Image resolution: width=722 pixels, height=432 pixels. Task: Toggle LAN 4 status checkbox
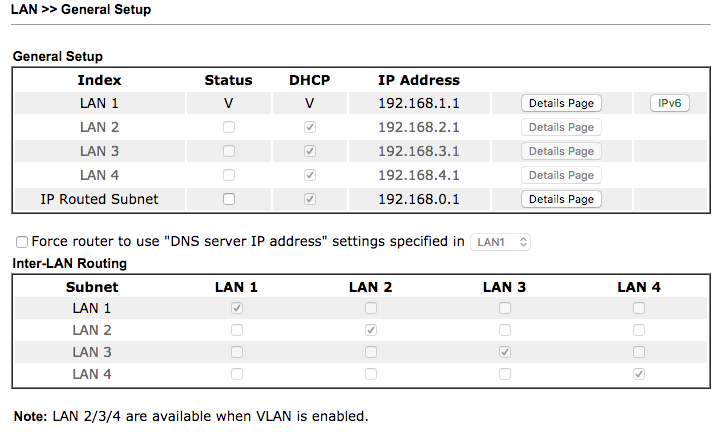tap(229, 175)
